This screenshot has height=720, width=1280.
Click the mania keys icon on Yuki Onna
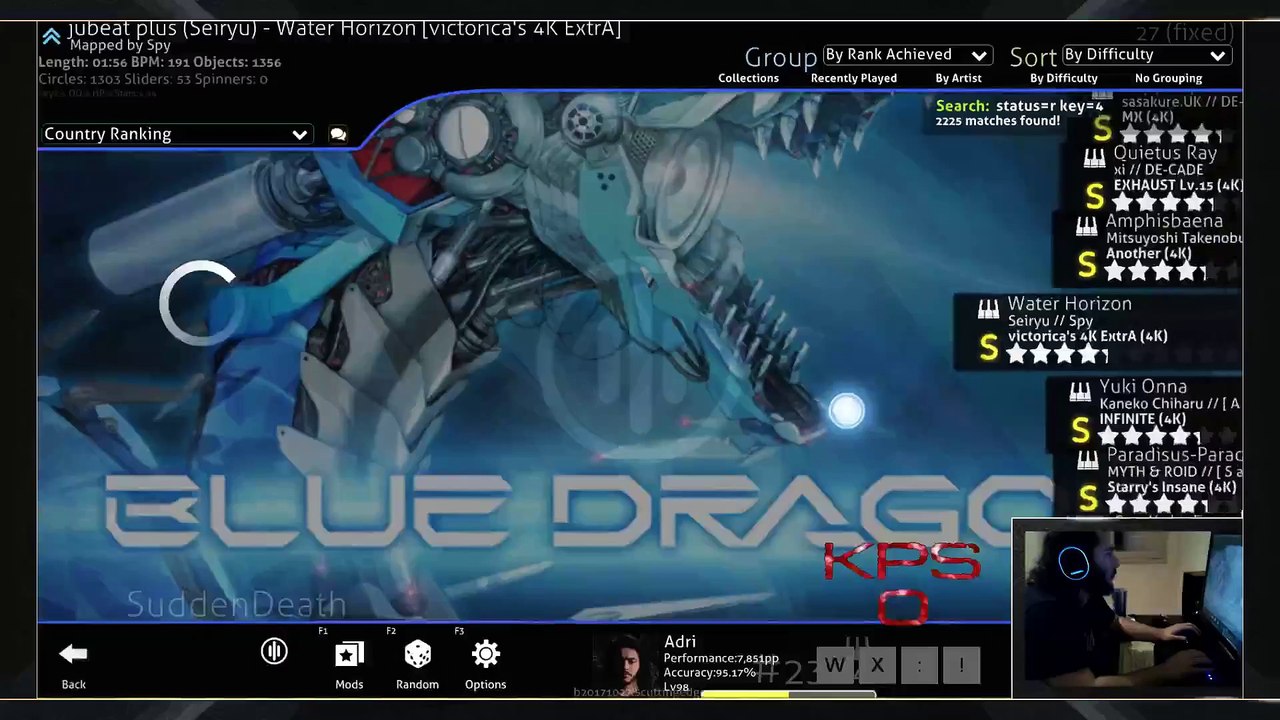1080,392
